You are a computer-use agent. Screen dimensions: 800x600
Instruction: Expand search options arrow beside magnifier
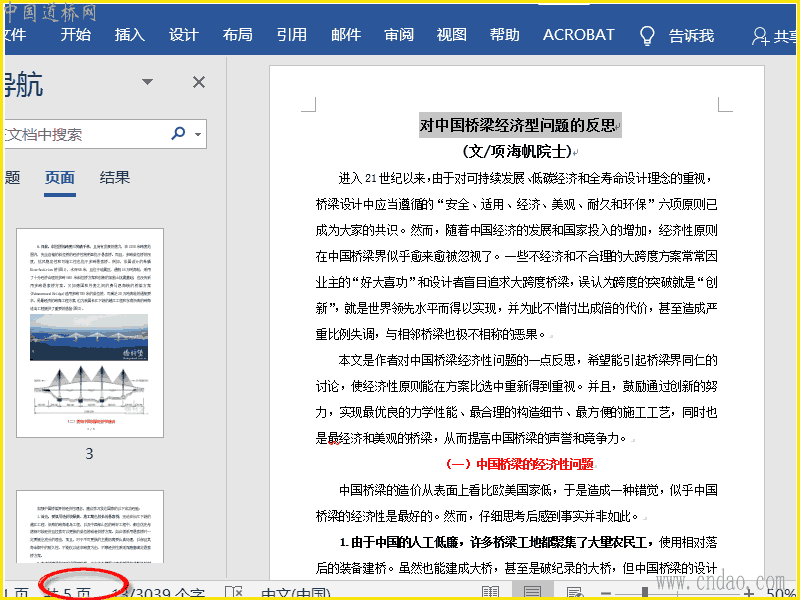pyautogui.click(x=197, y=135)
